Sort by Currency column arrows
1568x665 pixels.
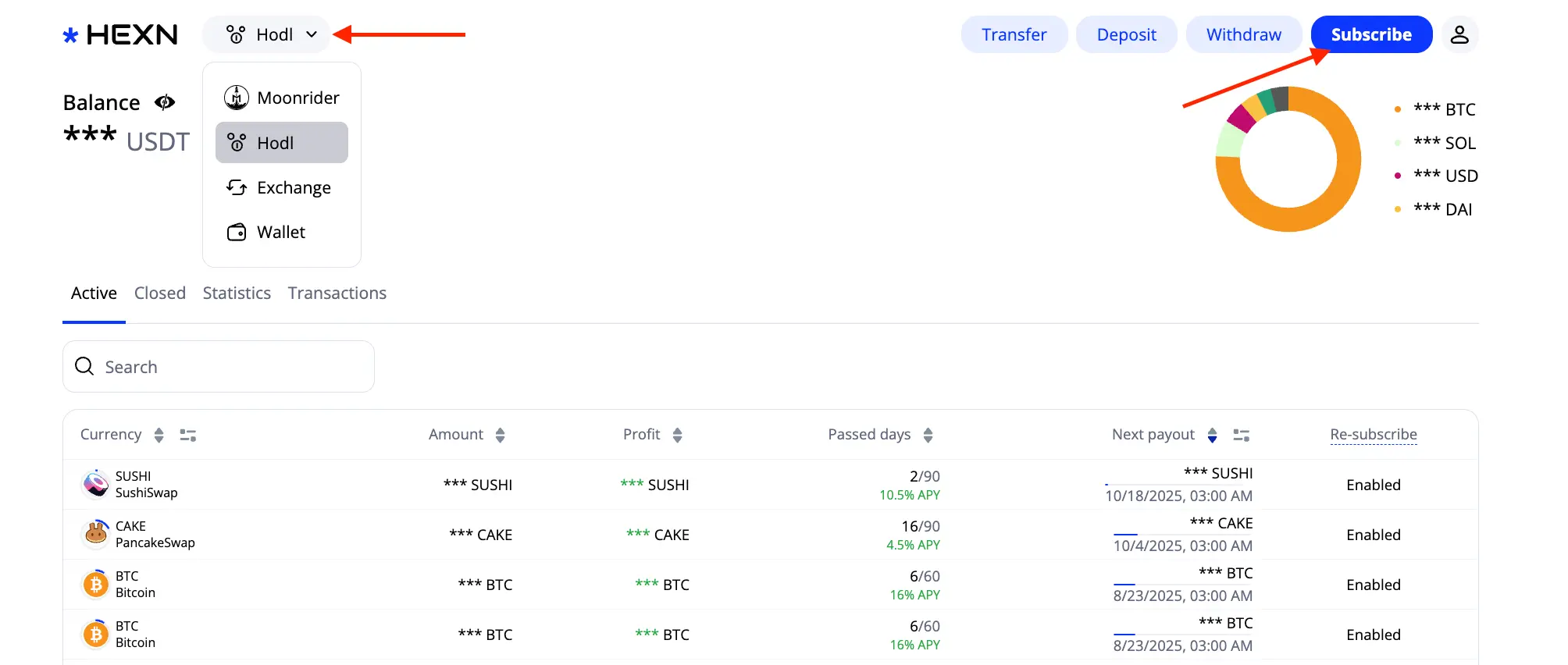coord(159,435)
